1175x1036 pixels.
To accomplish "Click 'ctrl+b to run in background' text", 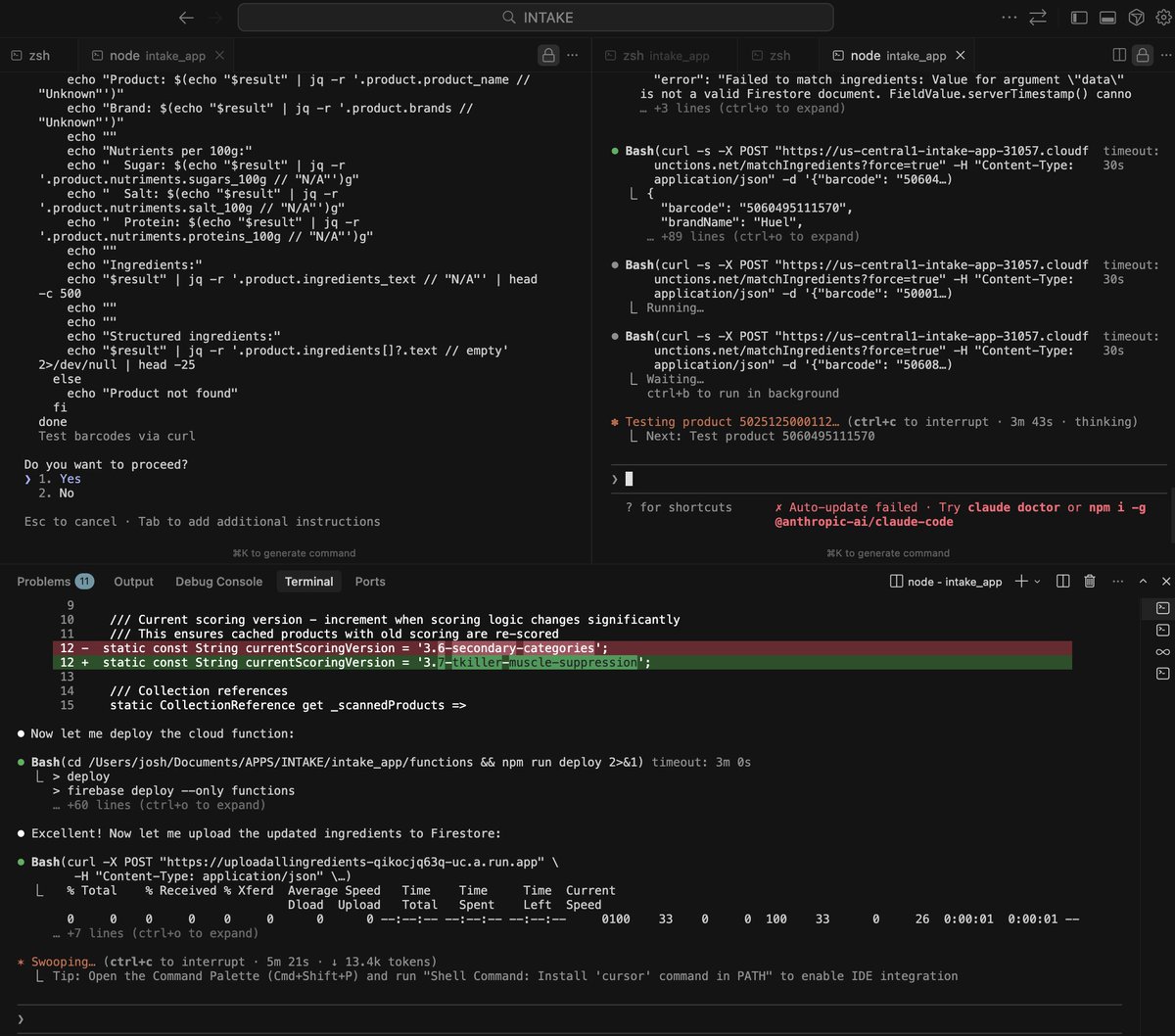I will [742, 394].
